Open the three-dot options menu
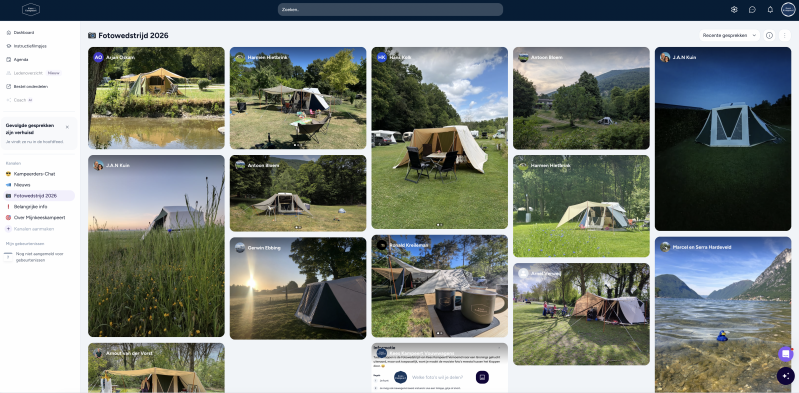 point(785,35)
